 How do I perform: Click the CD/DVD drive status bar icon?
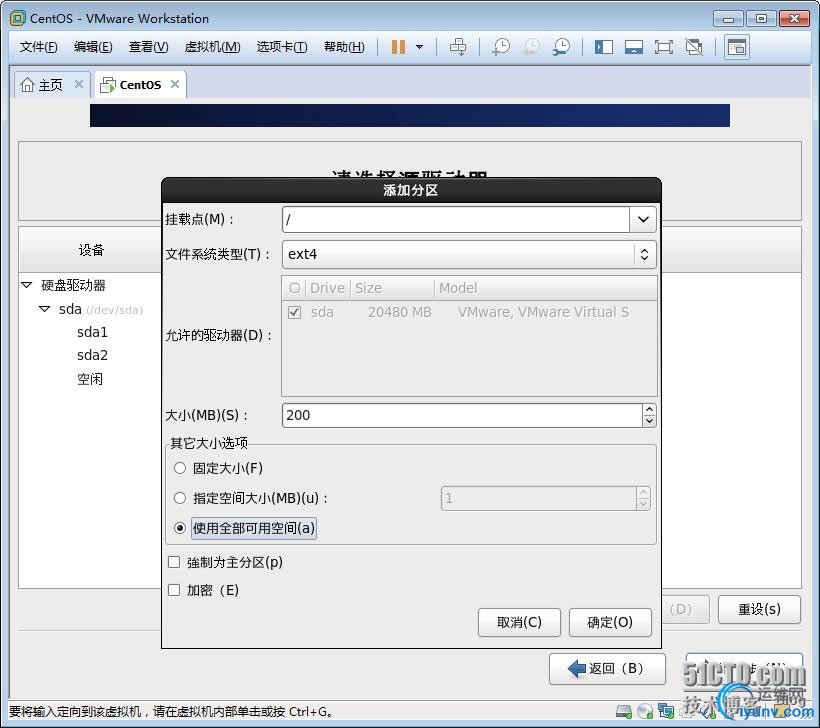coord(645,711)
